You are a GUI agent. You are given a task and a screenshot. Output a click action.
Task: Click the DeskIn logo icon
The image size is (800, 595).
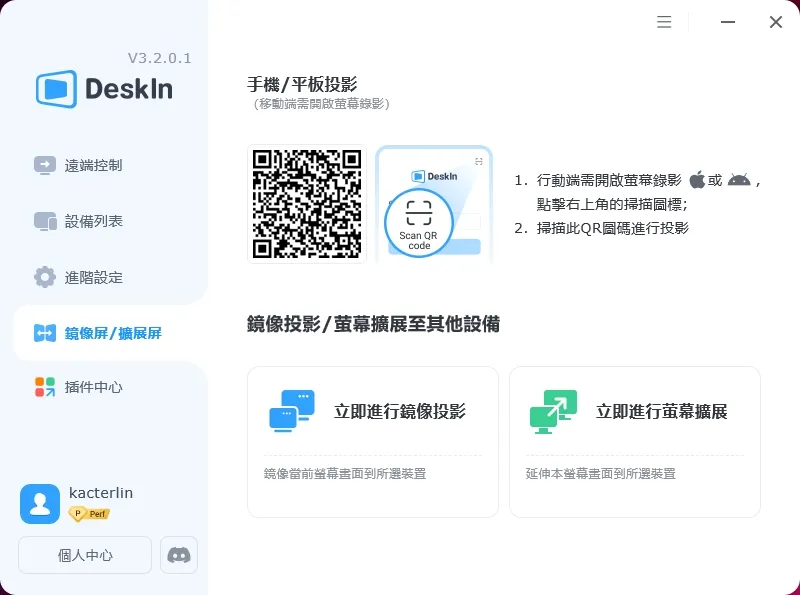pos(57,89)
